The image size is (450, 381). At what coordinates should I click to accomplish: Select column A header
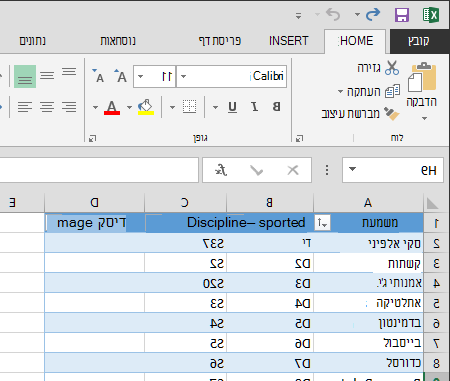click(x=368, y=203)
